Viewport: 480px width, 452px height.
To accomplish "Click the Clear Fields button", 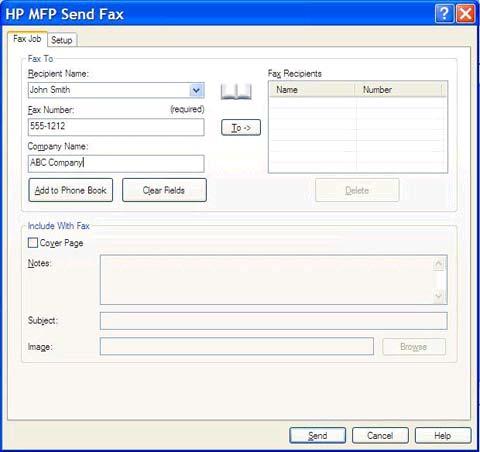I will [164, 190].
